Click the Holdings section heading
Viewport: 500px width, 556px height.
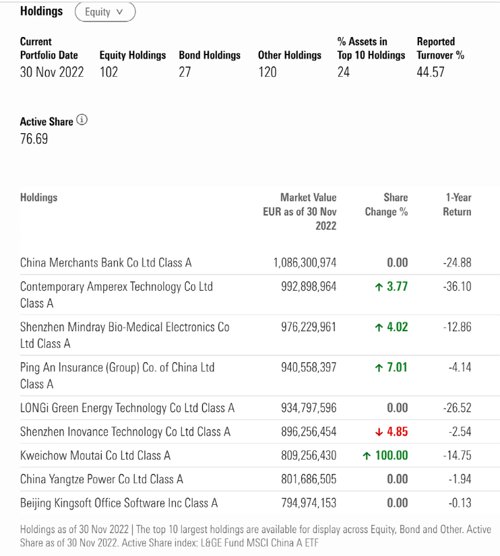tap(41, 11)
